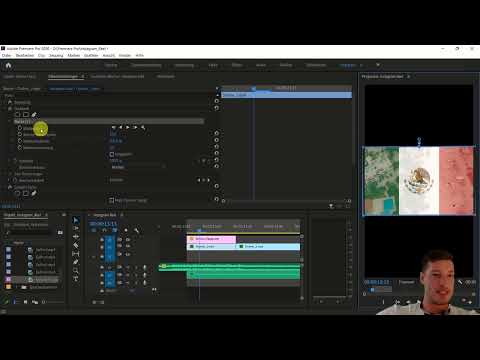The width and height of the screenshot is (480, 360).
Task: Select the Pen tool in toolbar
Action: [76, 262]
